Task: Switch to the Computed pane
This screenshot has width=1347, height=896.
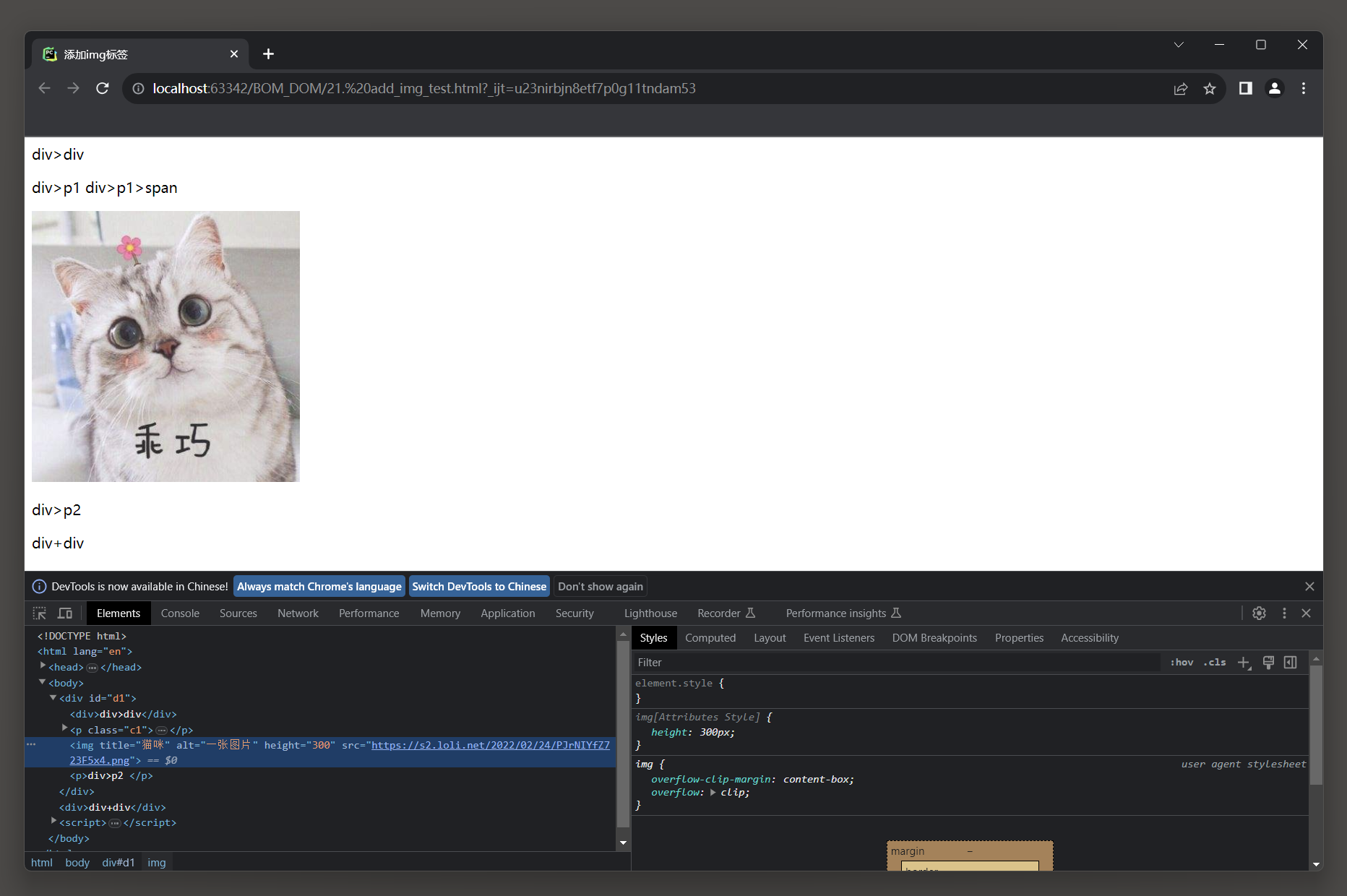Action: point(710,638)
